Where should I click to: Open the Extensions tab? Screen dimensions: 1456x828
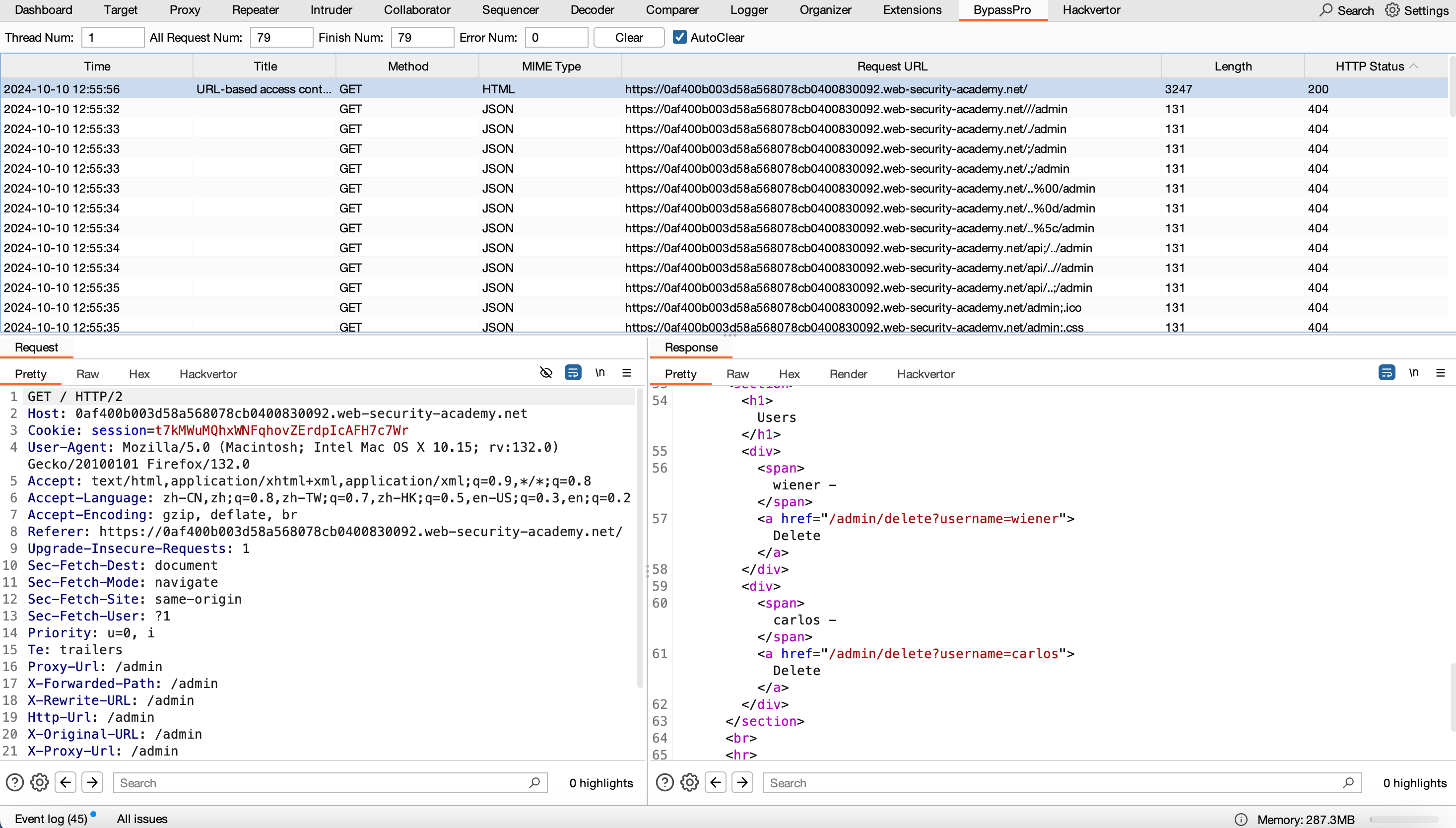[x=912, y=9]
